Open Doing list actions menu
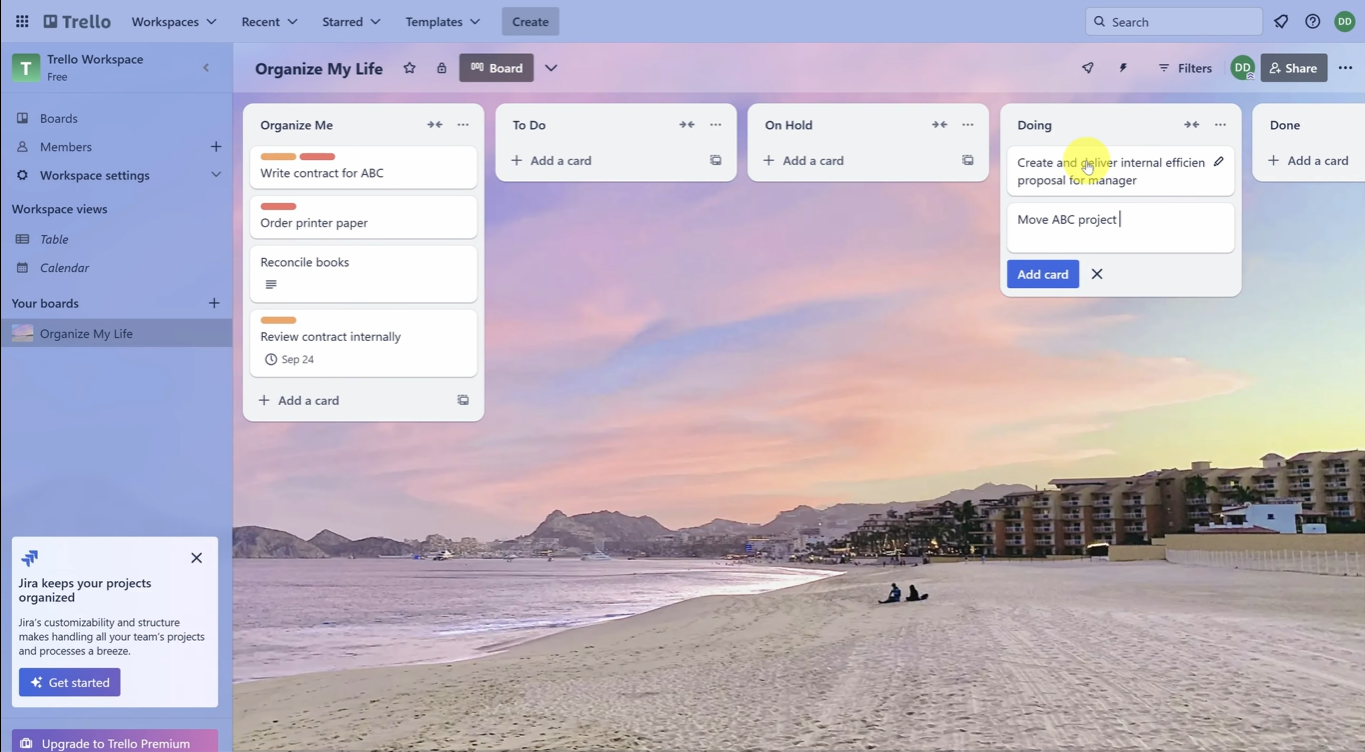The image size is (1365, 752). click(1220, 125)
